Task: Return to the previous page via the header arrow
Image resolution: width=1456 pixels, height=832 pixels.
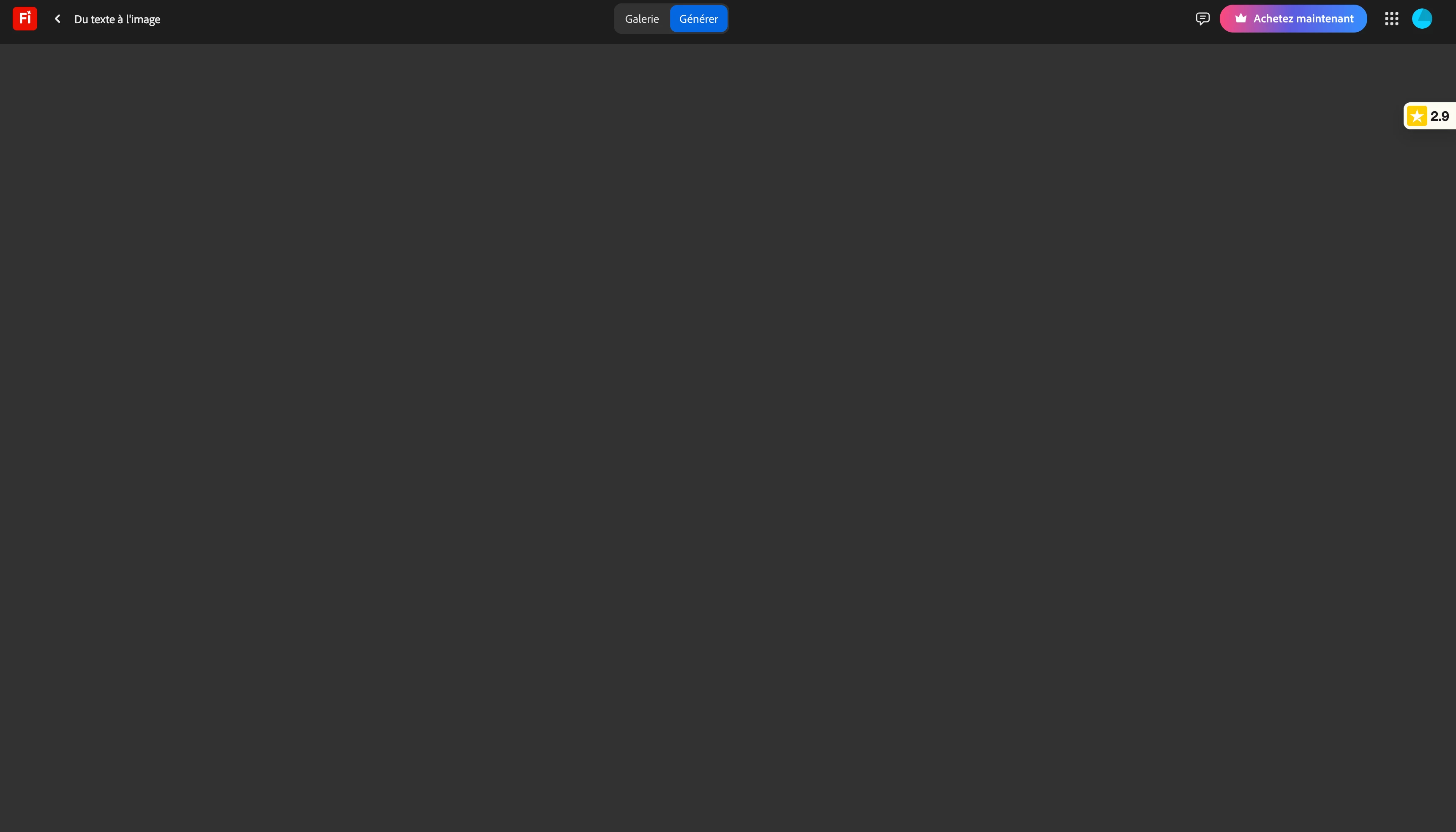Action: click(x=57, y=19)
